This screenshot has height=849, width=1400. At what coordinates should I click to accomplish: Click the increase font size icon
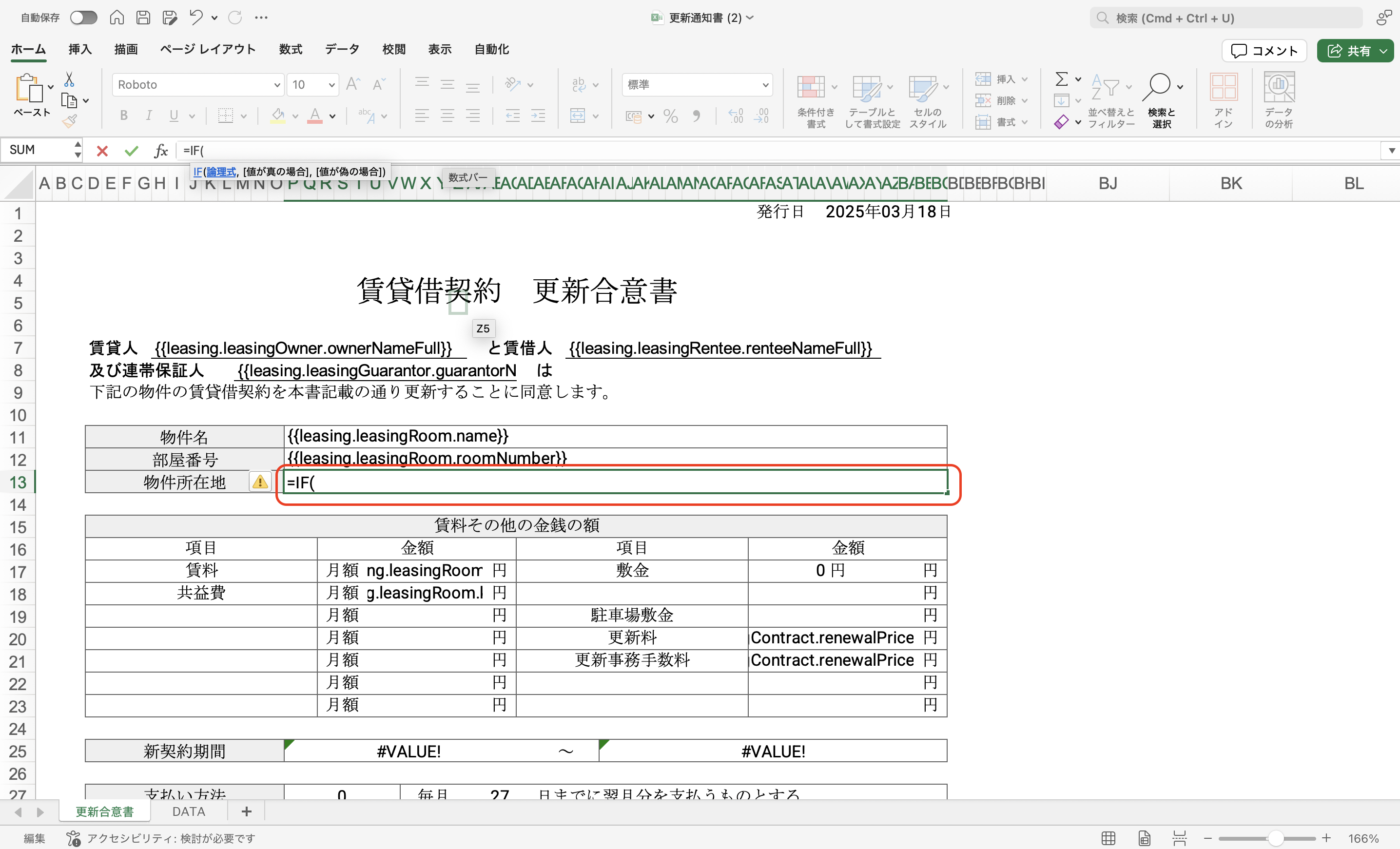click(353, 85)
